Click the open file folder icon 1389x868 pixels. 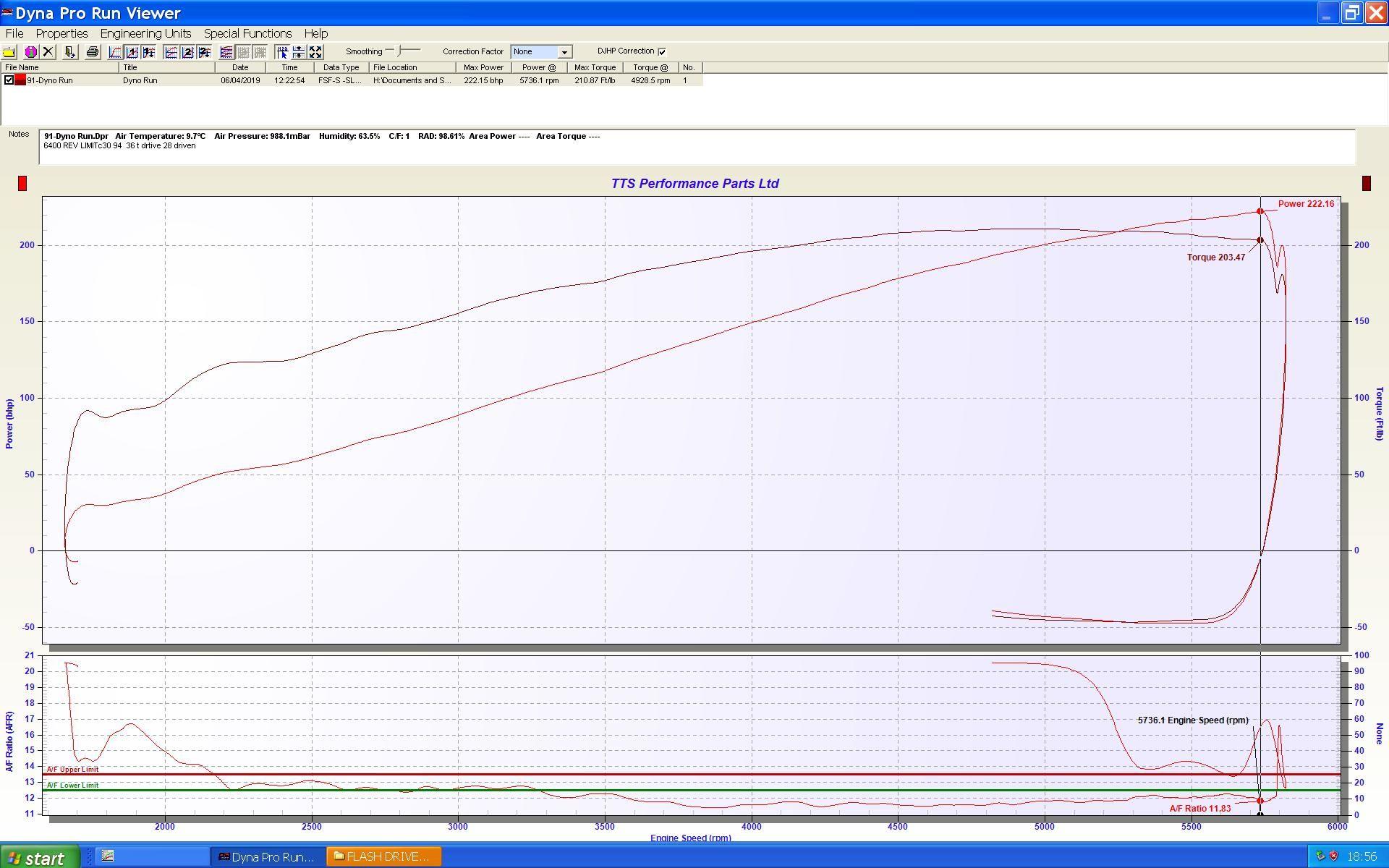click(9, 52)
